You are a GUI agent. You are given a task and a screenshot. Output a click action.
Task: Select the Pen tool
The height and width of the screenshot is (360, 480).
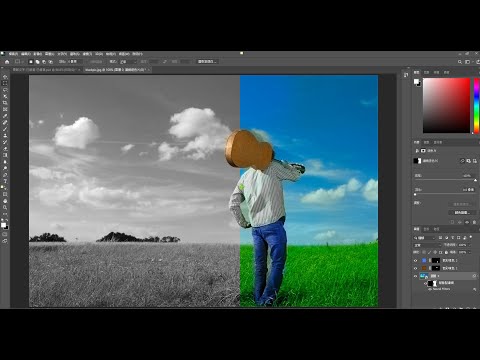click(x=5, y=175)
